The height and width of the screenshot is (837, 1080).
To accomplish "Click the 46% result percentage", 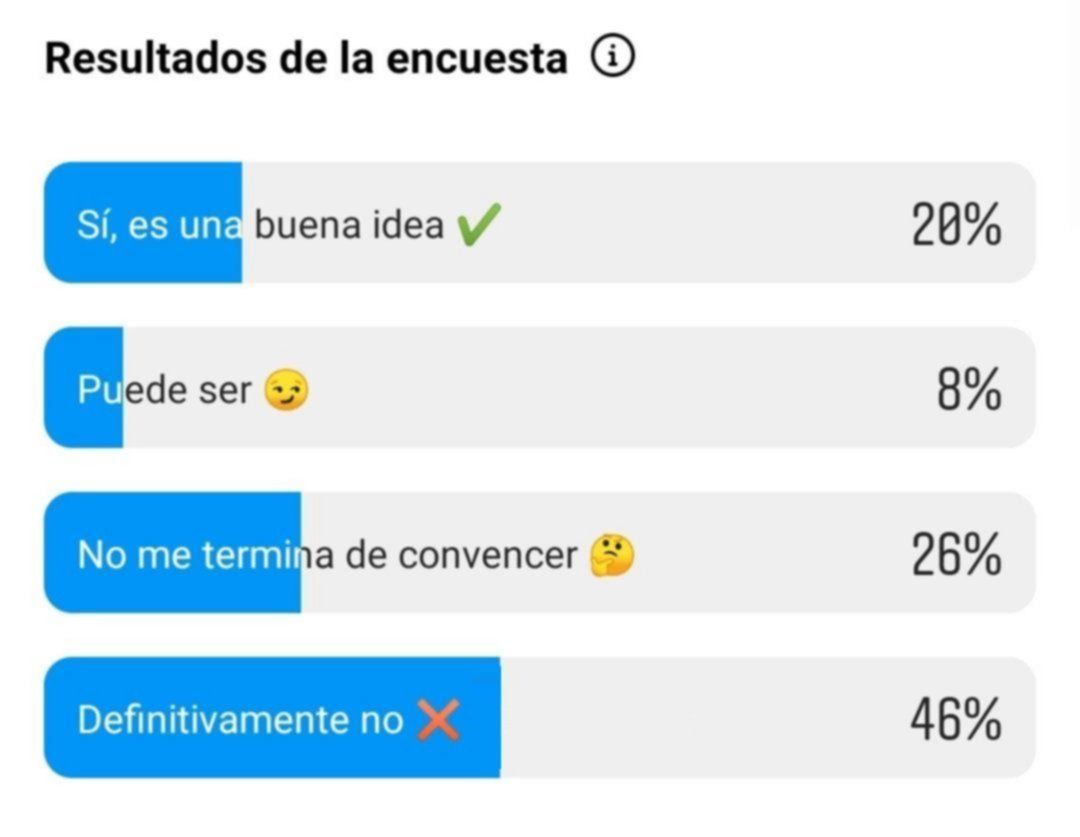I will (x=955, y=718).
